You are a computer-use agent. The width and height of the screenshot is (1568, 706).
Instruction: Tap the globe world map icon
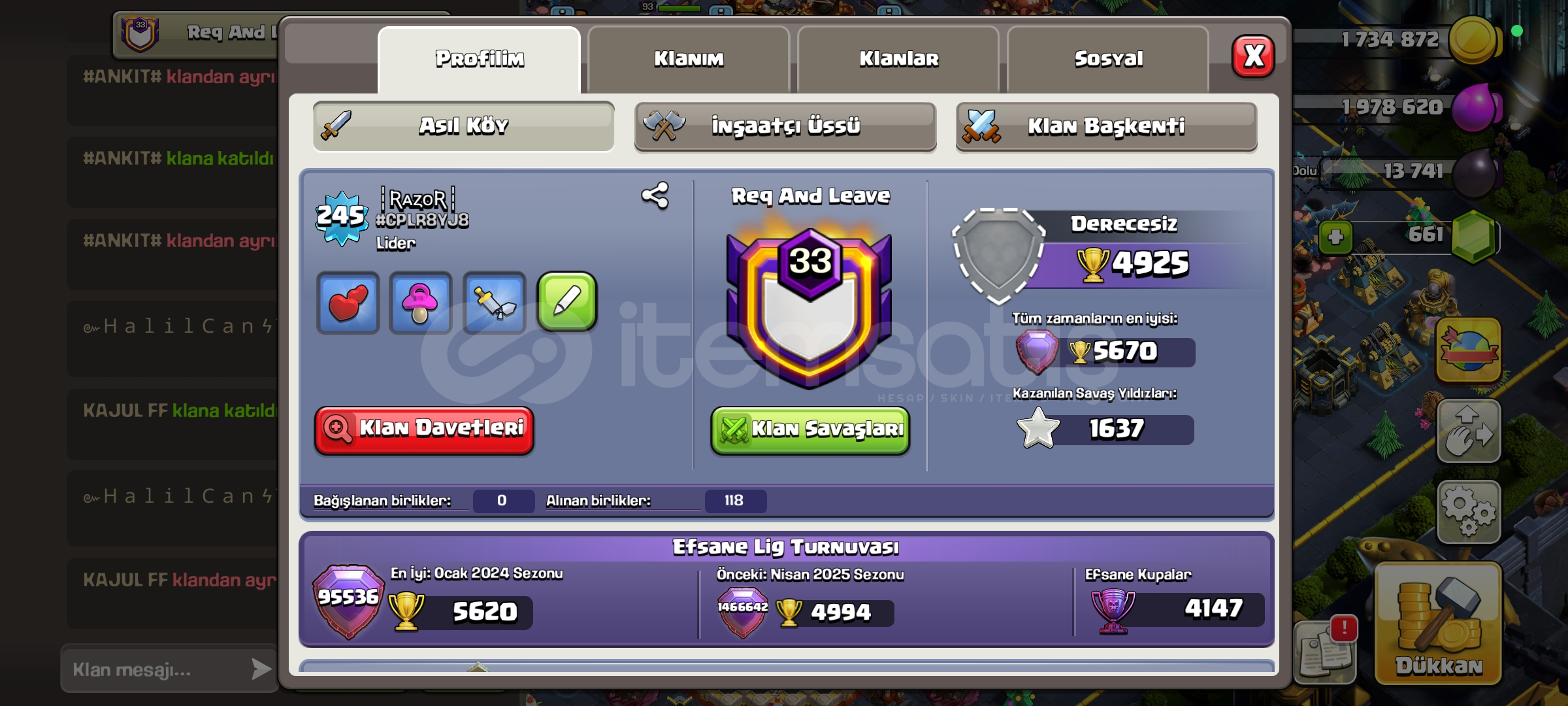pyautogui.click(x=1468, y=350)
